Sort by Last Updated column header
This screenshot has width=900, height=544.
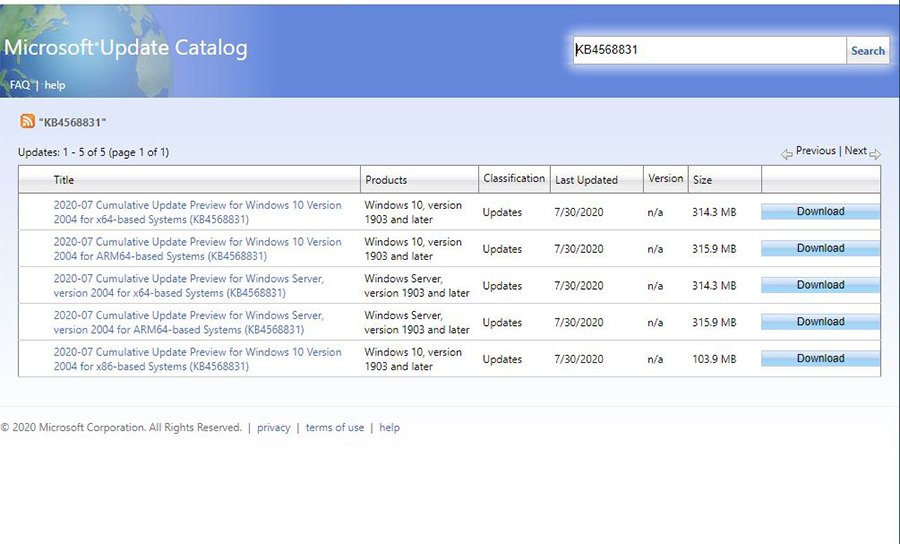tap(586, 180)
